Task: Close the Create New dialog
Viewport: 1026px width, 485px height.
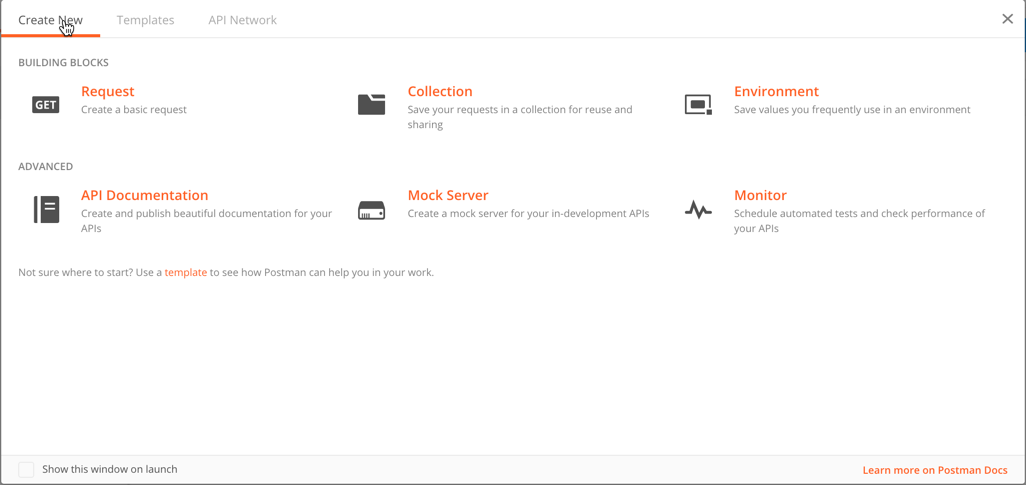Action: pos(1008,19)
